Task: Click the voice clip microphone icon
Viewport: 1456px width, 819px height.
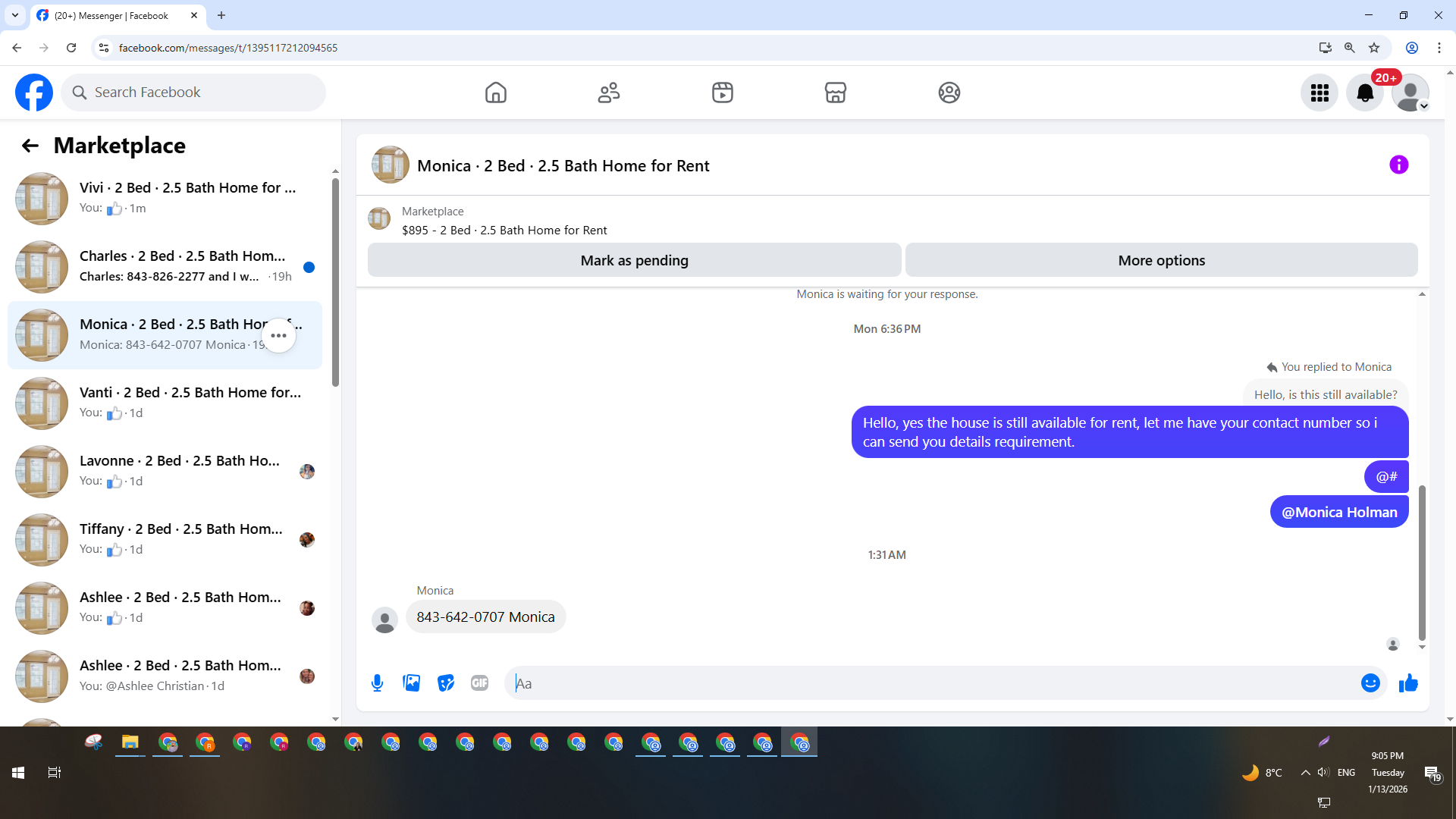Action: point(377,683)
